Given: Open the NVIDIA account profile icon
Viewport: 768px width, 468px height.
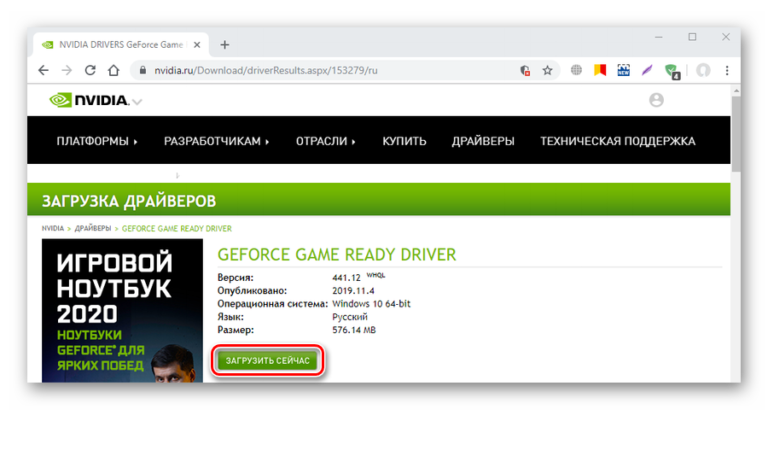Looking at the screenshot, I should (x=656, y=100).
